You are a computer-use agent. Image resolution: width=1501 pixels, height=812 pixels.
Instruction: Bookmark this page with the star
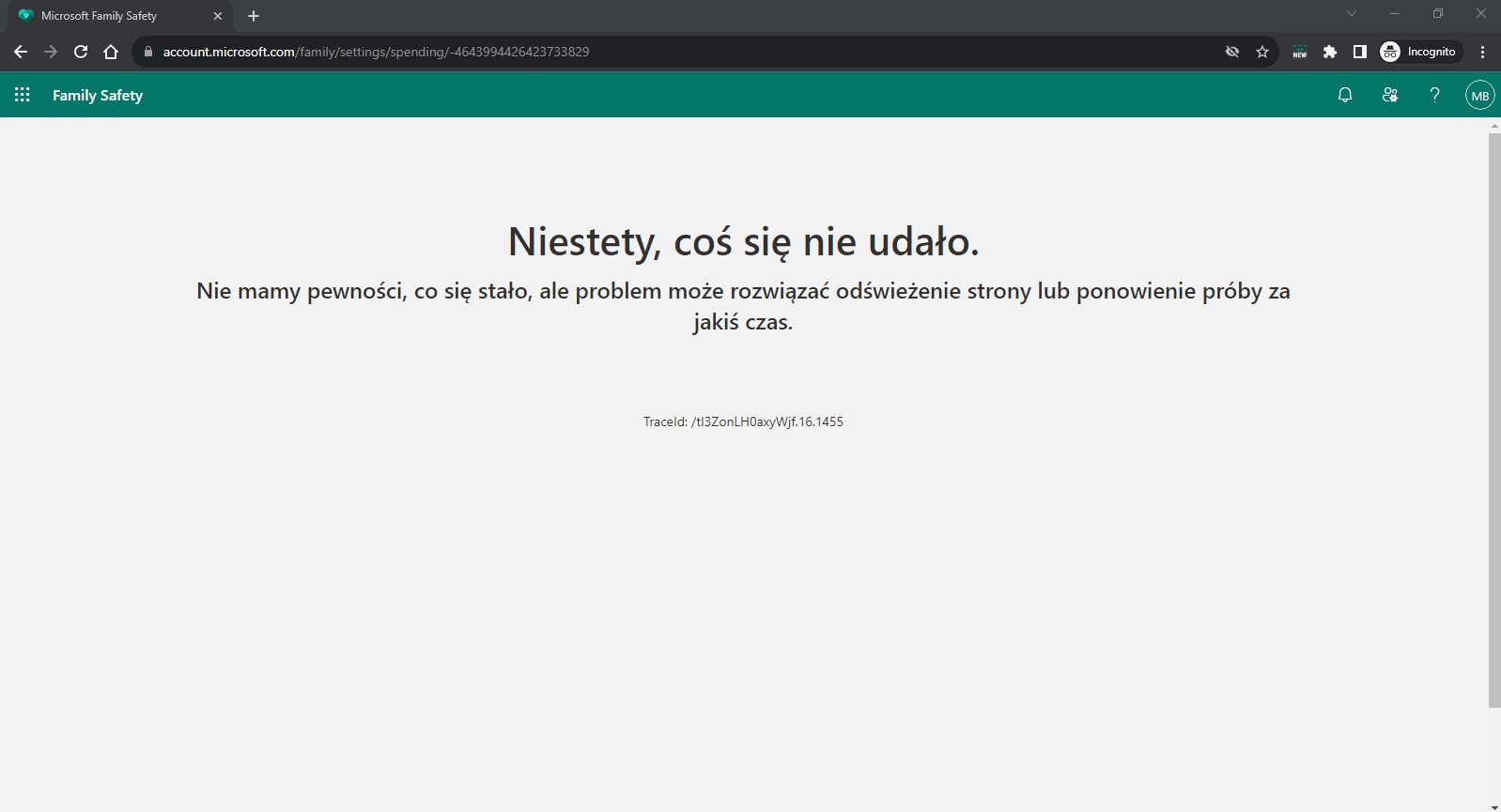pos(1262,52)
